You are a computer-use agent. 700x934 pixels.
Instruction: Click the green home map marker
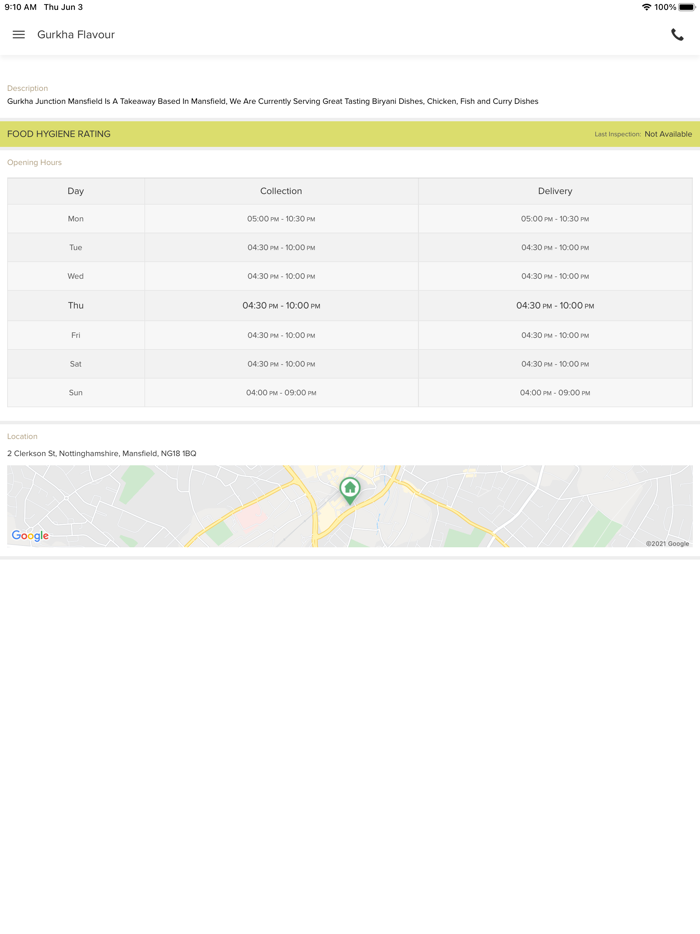coord(350,491)
